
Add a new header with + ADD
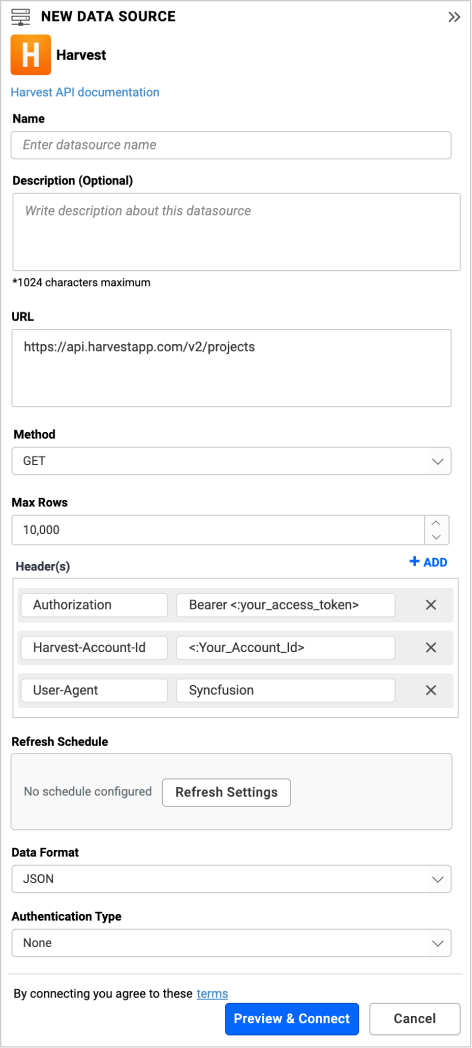tap(428, 563)
